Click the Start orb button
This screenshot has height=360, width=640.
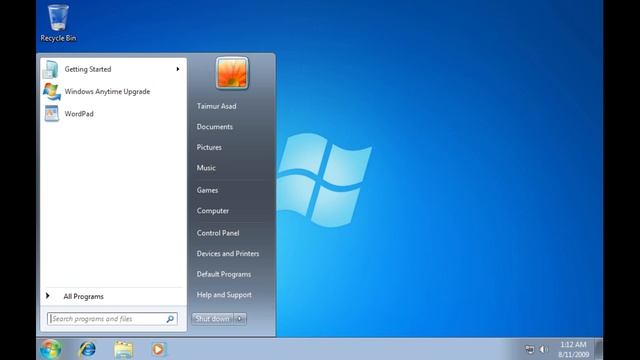point(51,349)
